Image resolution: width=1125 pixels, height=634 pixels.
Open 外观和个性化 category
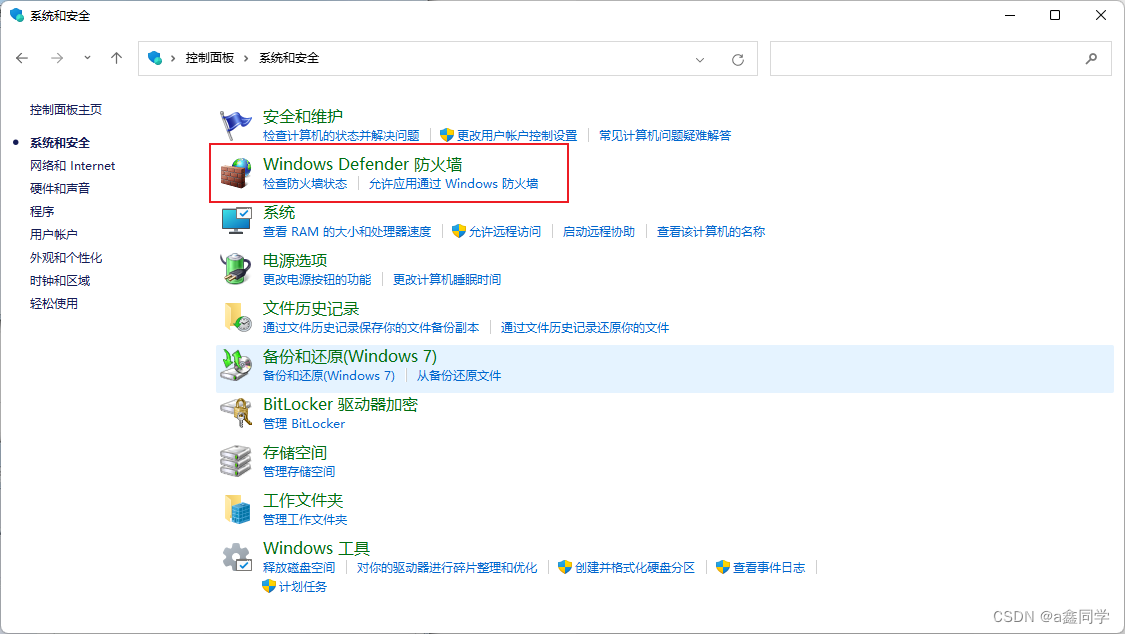coord(66,257)
